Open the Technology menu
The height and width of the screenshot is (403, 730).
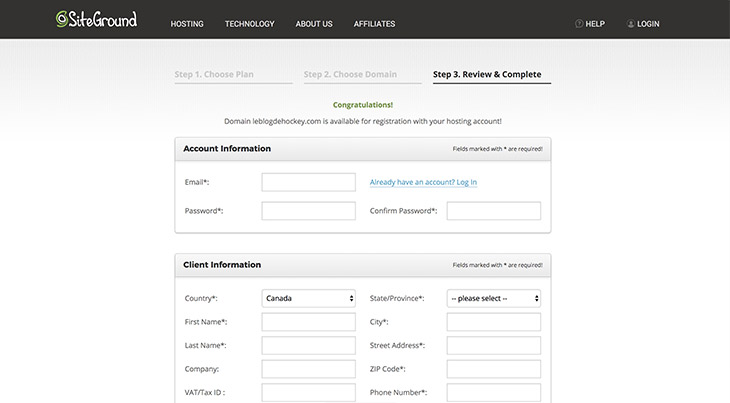click(250, 24)
